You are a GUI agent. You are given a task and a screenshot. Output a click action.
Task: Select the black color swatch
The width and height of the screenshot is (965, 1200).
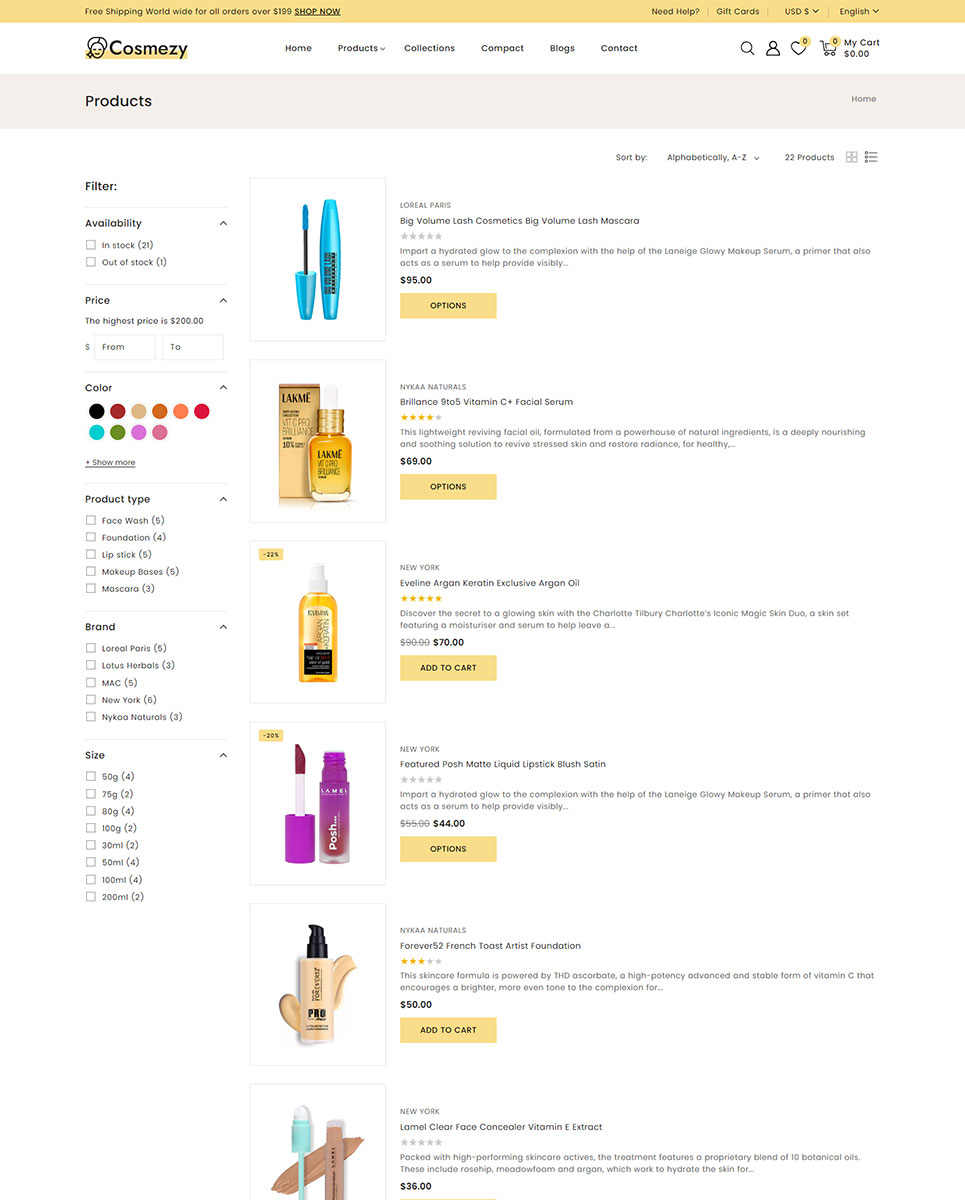[x=96, y=411]
